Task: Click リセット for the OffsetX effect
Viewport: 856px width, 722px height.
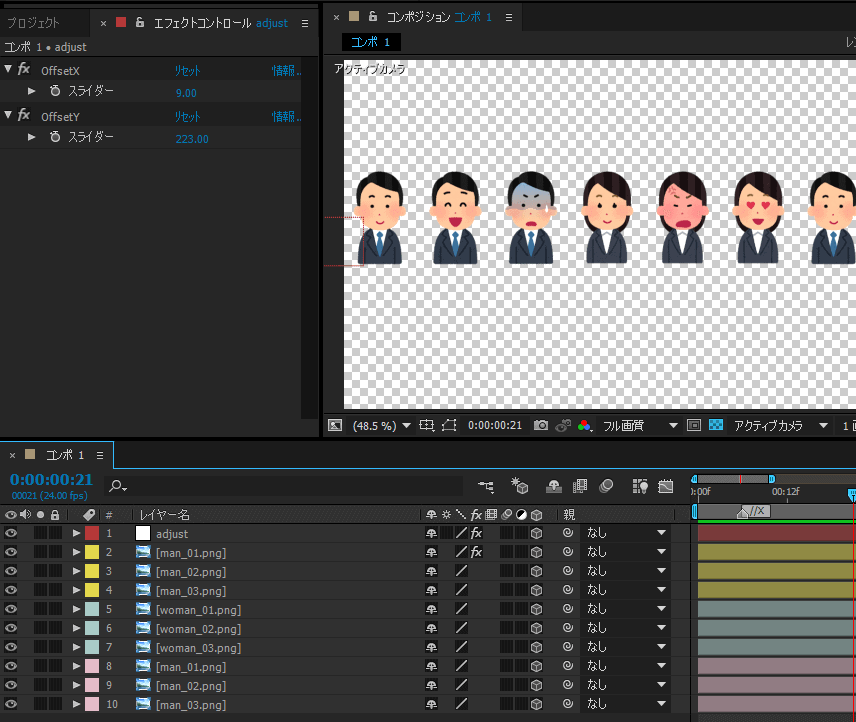Action: click(x=188, y=71)
